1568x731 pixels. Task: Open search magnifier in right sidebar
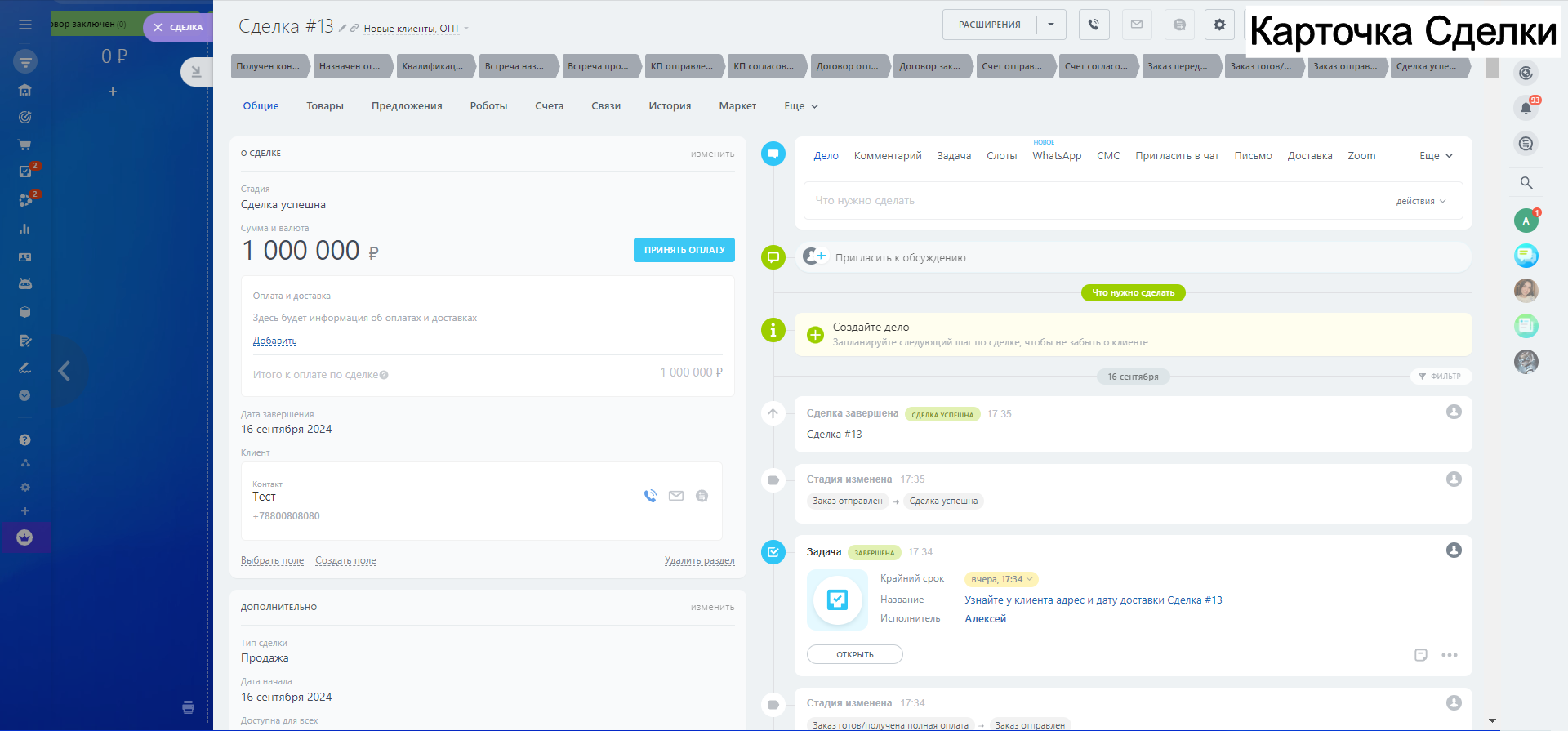coord(1526,183)
